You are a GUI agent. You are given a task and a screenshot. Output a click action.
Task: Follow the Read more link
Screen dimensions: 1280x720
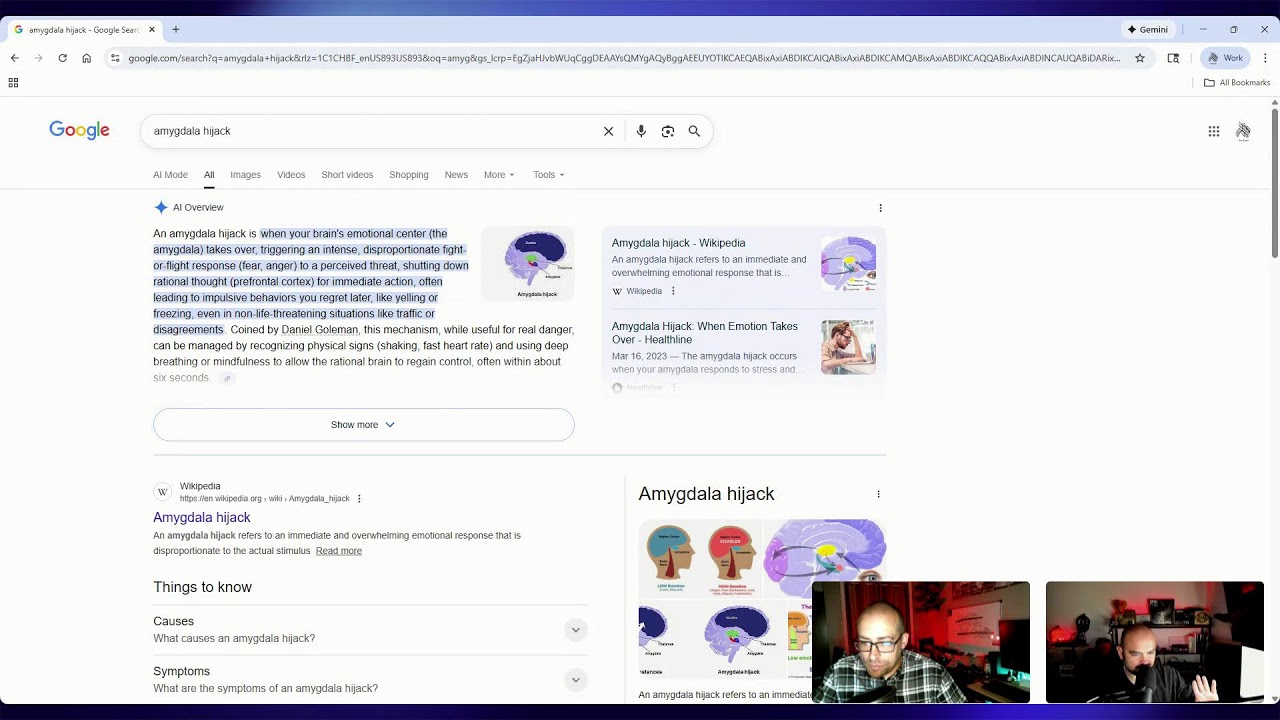click(339, 551)
